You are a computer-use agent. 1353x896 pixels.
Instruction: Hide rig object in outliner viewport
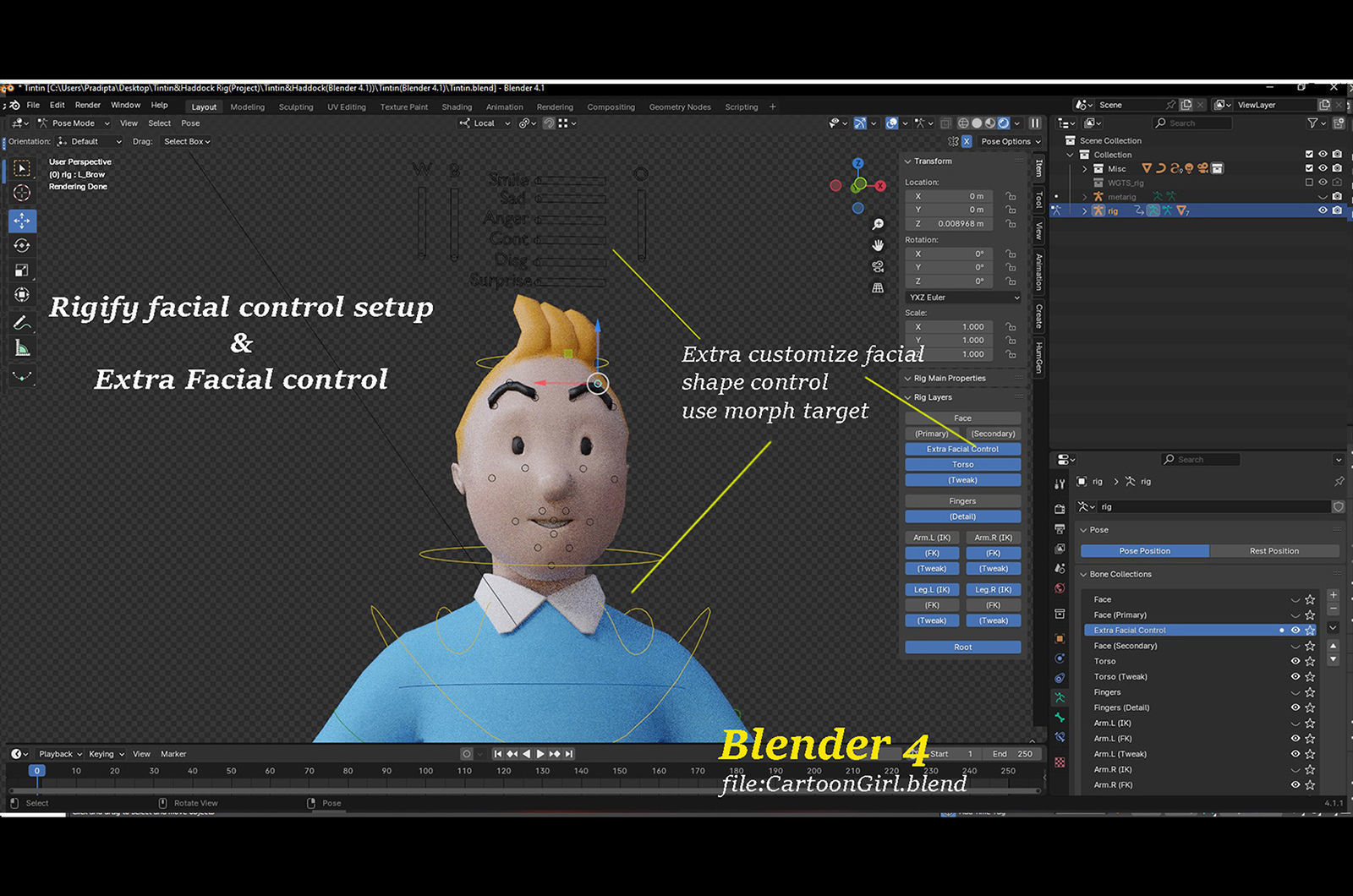click(1323, 210)
